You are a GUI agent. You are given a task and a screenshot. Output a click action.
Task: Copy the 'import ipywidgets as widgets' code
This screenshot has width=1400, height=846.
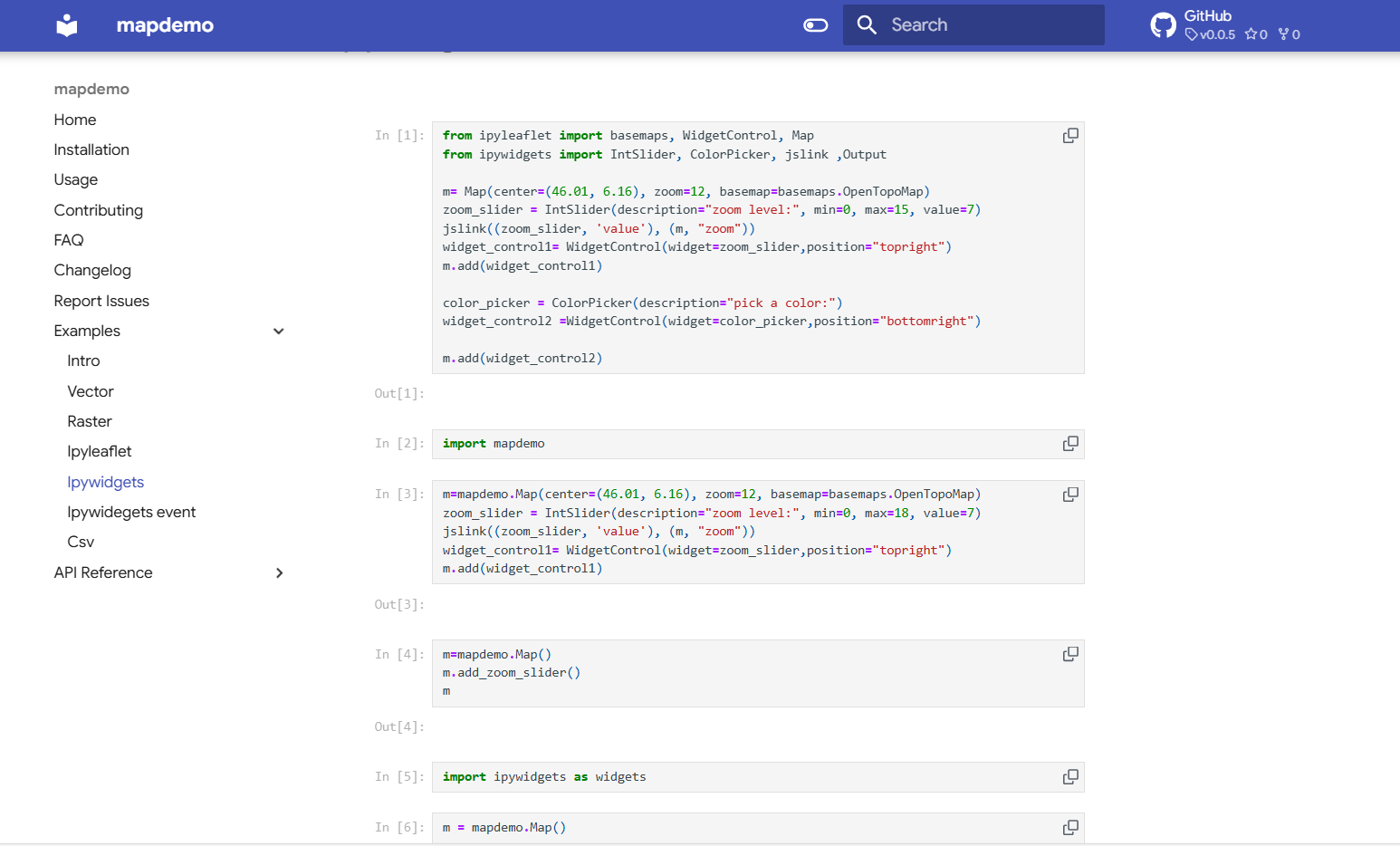[x=1070, y=777]
